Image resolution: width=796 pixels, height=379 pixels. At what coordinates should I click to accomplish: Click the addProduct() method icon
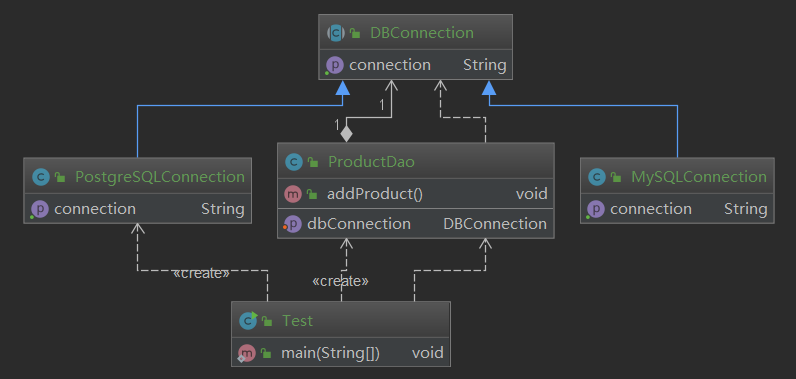293,194
